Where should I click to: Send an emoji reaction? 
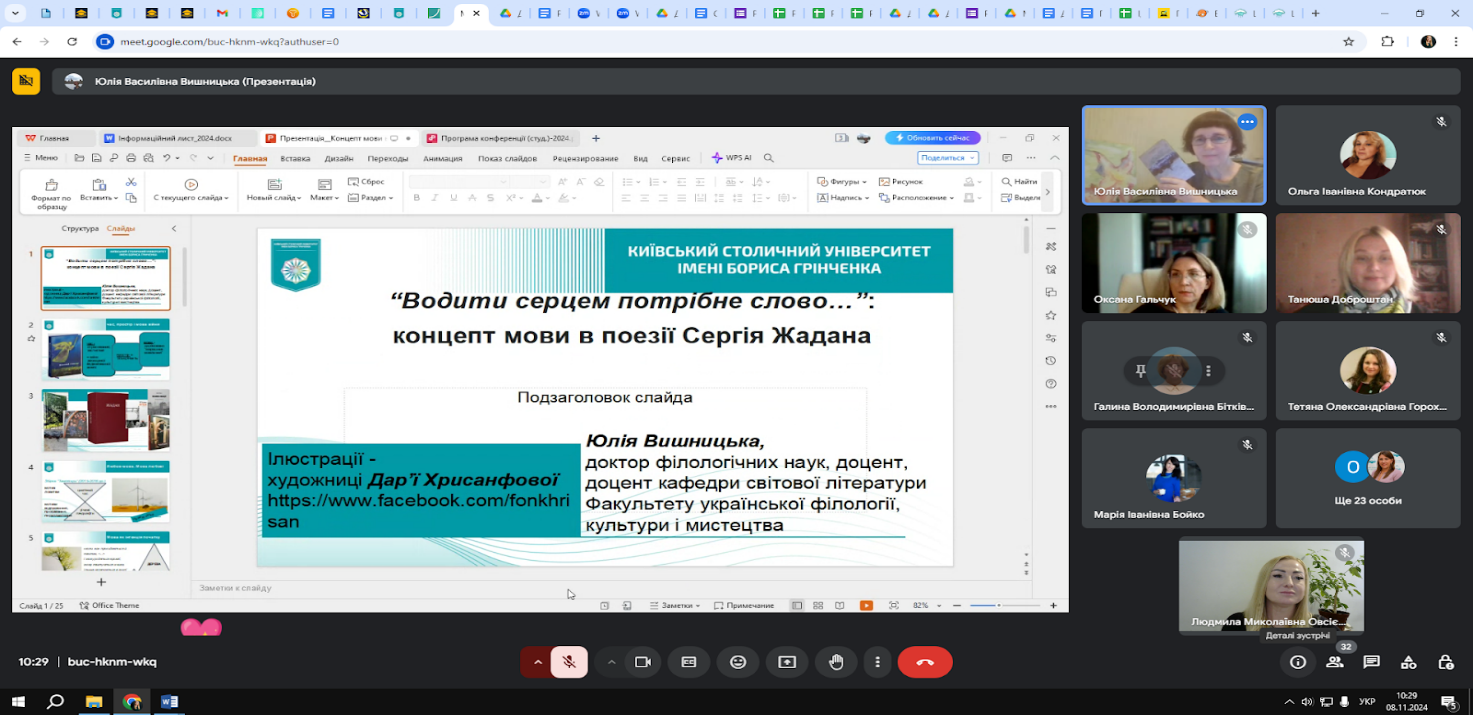pos(738,662)
